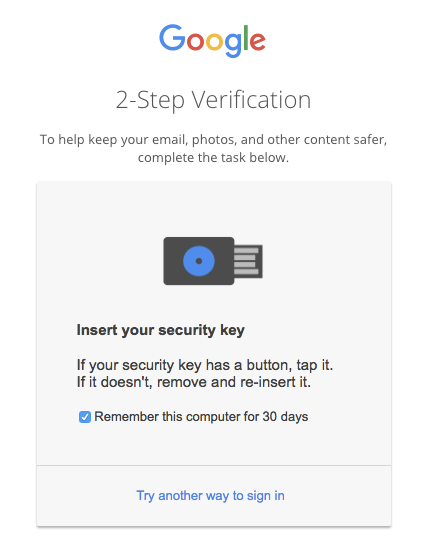This screenshot has height=546, width=447.
Task: Click the 'complete the task below' text
Action: (213, 158)
